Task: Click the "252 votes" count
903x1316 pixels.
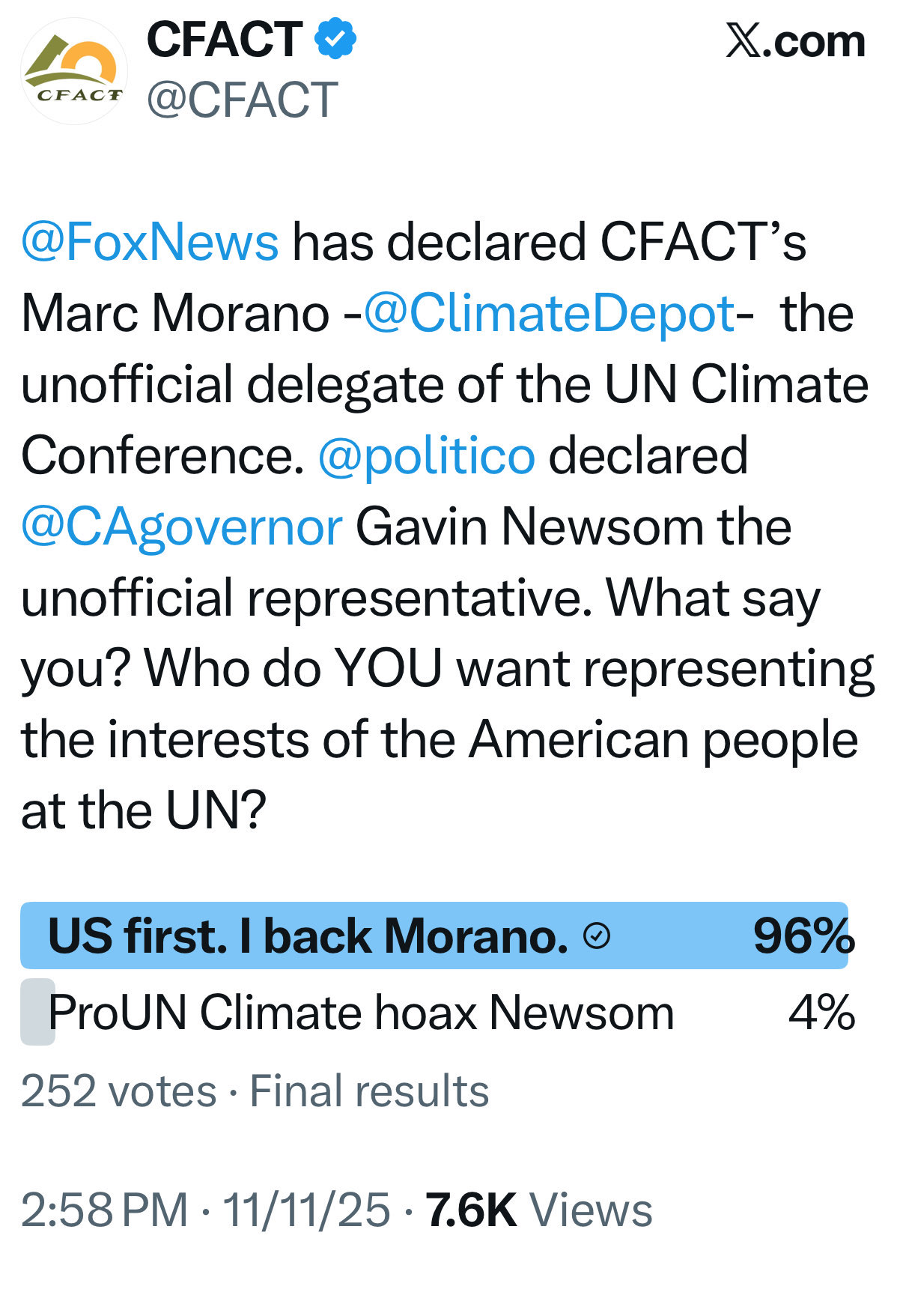Action: pos(118,1091)
